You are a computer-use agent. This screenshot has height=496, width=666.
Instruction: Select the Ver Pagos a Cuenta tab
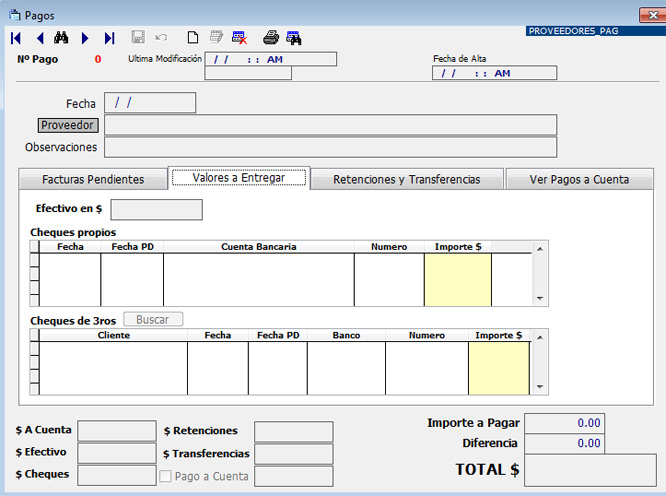580,180
